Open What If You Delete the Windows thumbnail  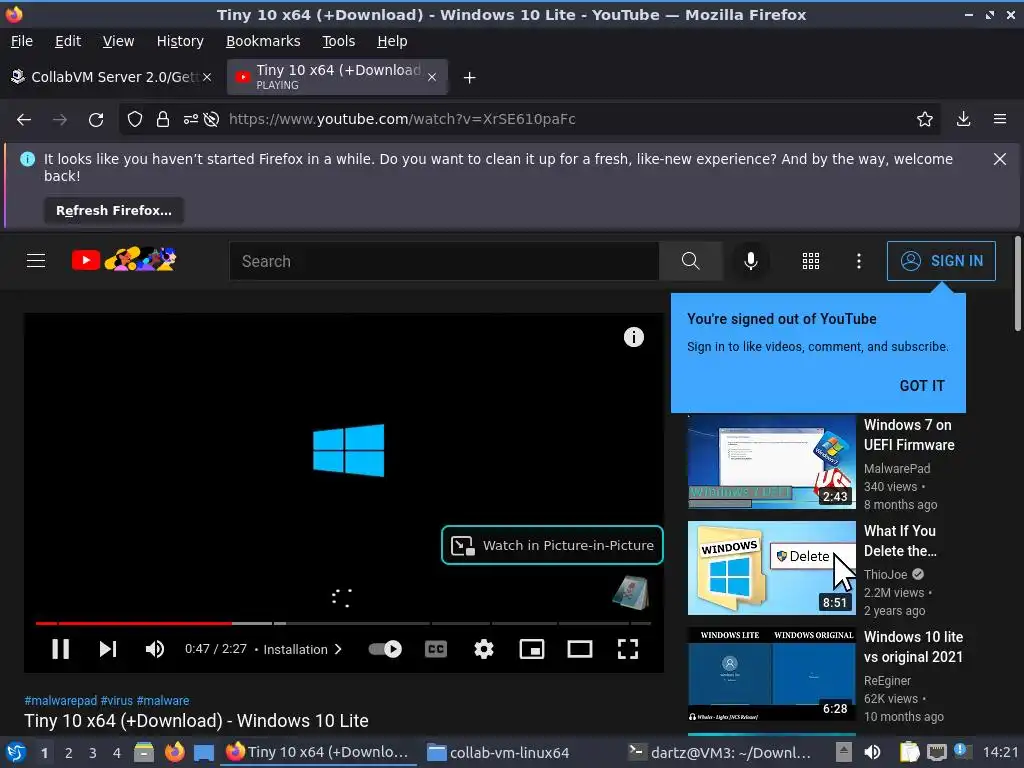click(771, 568)
